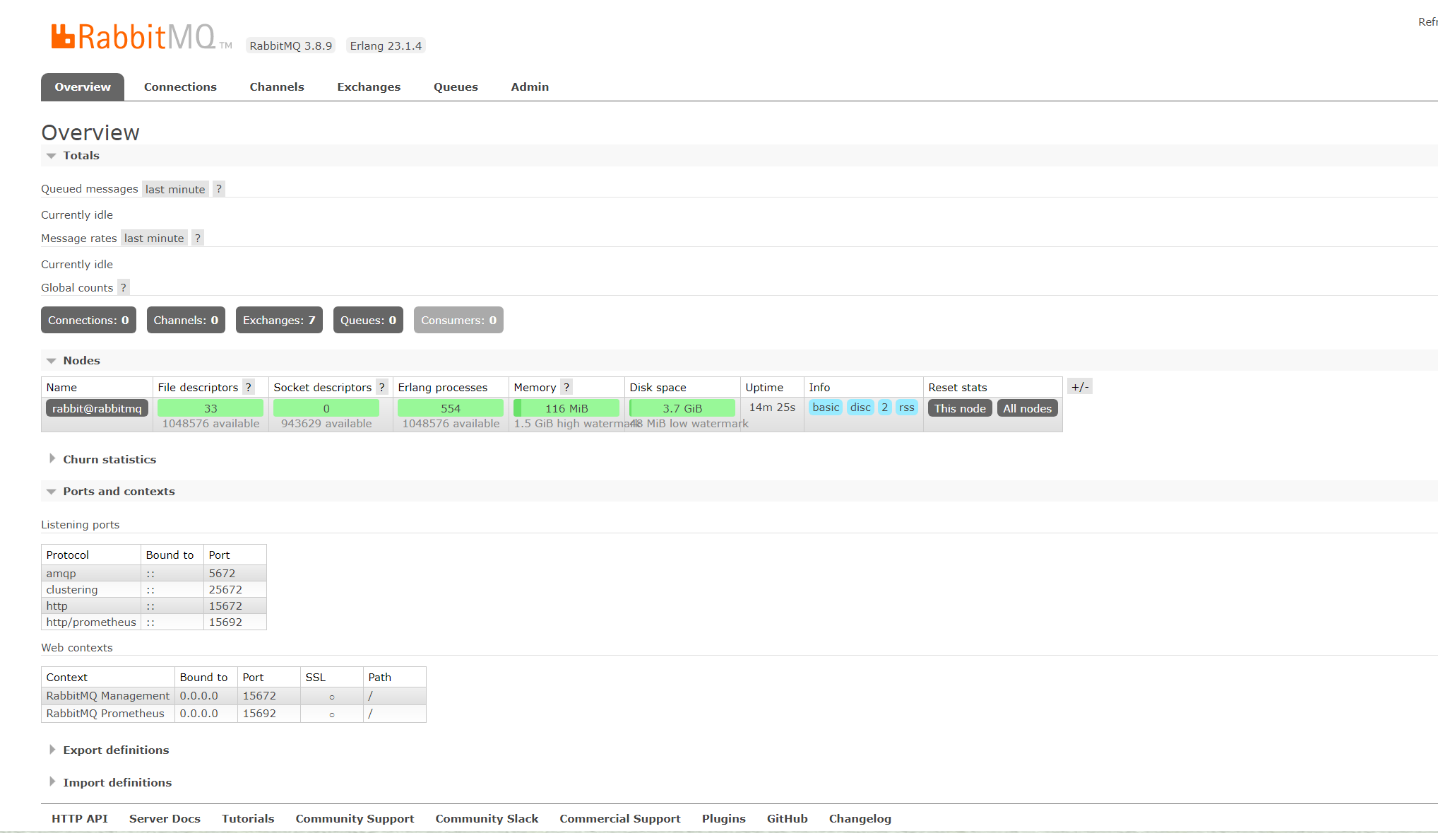Click the Exchanges: 7 count button
This screenshot has height=833, width=1438.
(x=279, y=320)
